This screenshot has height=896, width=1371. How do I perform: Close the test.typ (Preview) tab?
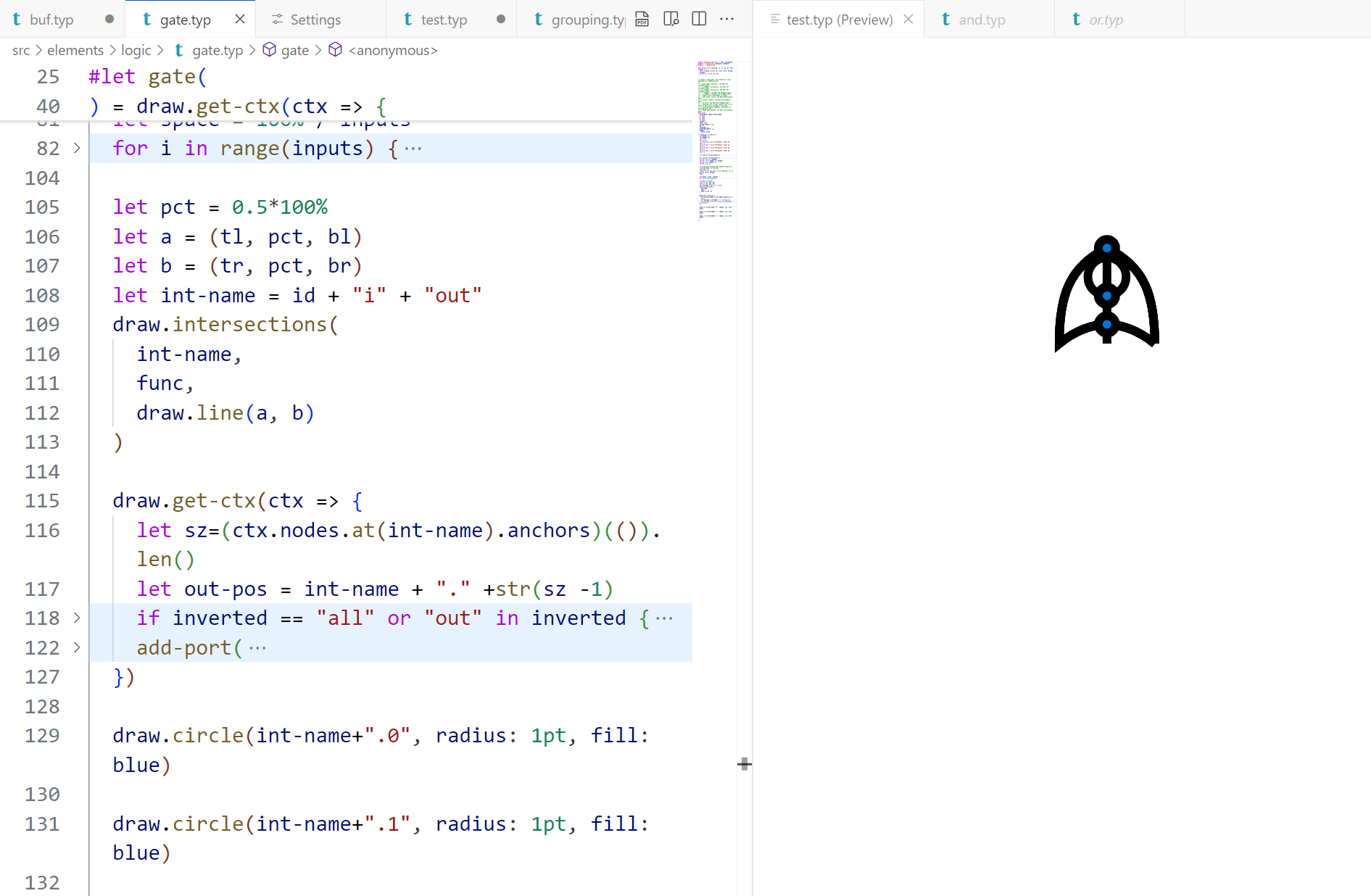click(908, 20)
